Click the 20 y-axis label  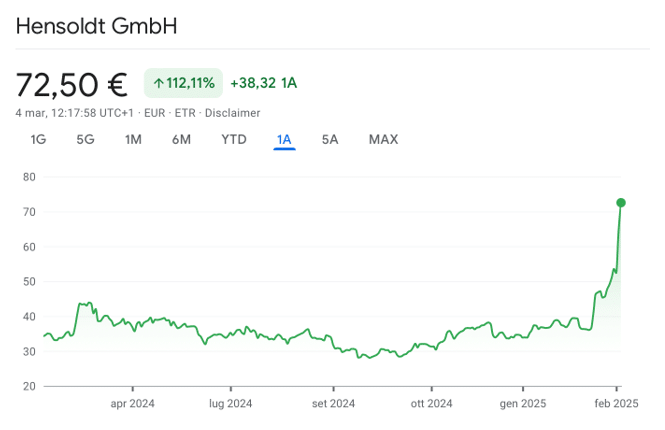(29, 386)
